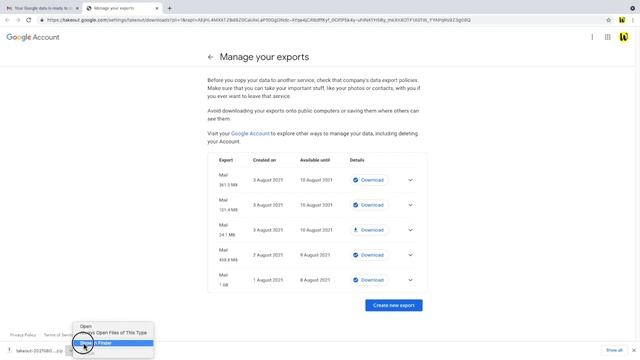Toggle the download item's dropdown arrow
Image resolution: width=640 pixels, height=360 pixels.
(x=70, y=351)
